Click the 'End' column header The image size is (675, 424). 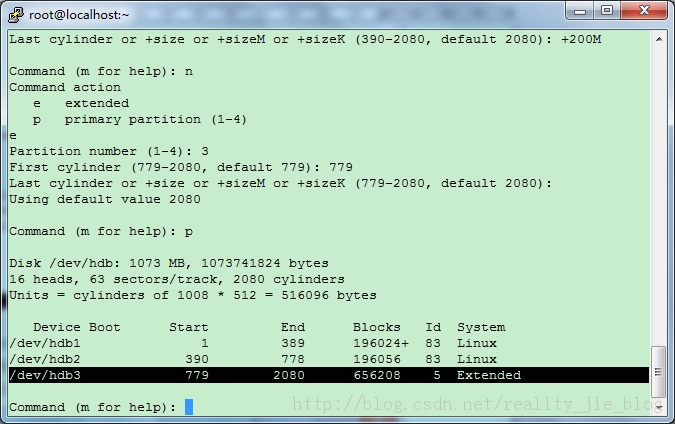293,327
